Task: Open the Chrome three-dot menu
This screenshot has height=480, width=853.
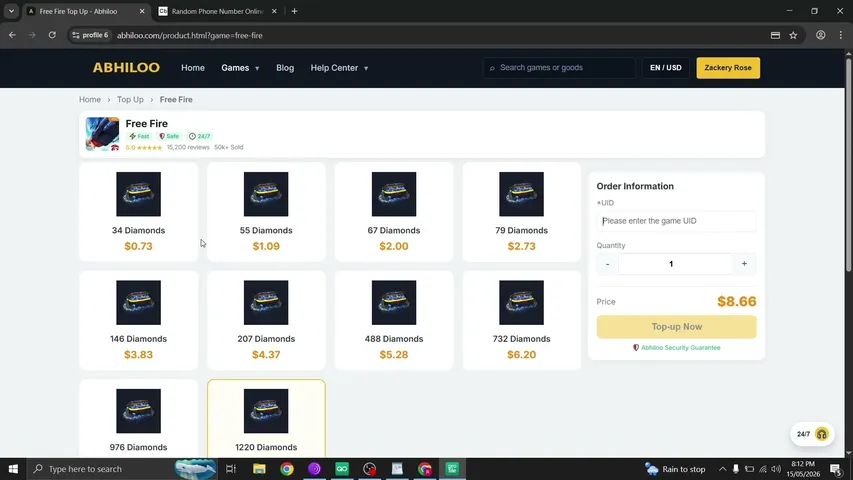Action: click(840, 35)
